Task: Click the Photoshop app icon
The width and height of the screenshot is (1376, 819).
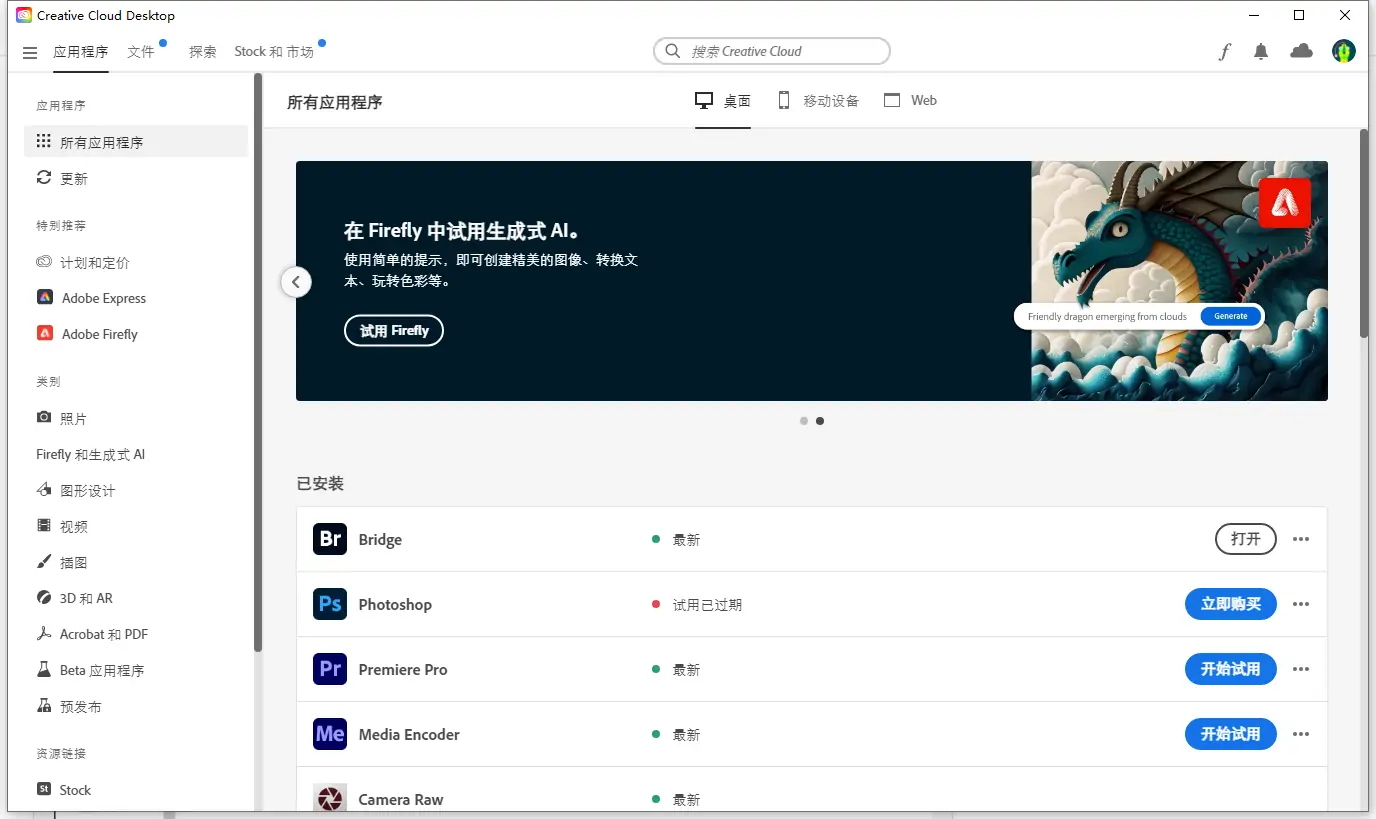Action: point(329,604)
